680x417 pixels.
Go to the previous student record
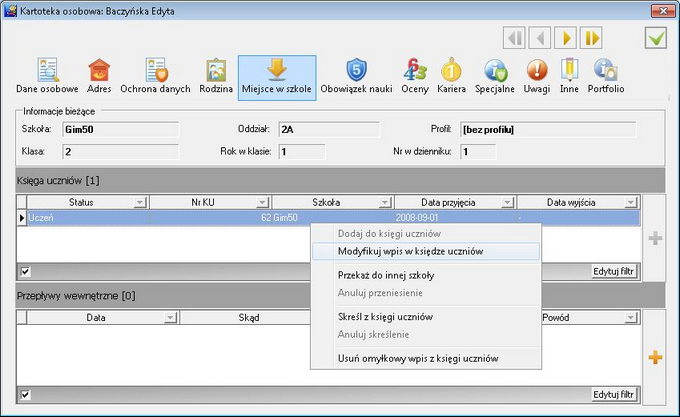click(540, 38)
